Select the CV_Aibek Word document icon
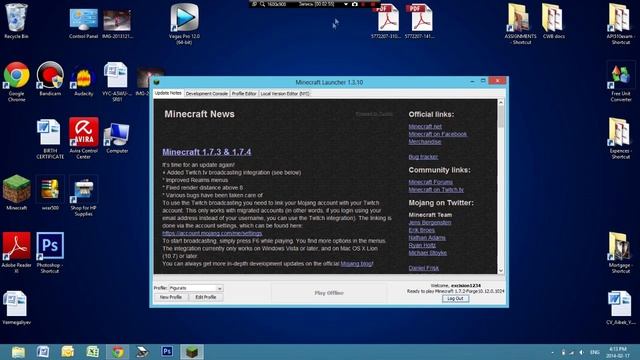Image resolution: width=640 pixels, height=360 pixels. 620,307
